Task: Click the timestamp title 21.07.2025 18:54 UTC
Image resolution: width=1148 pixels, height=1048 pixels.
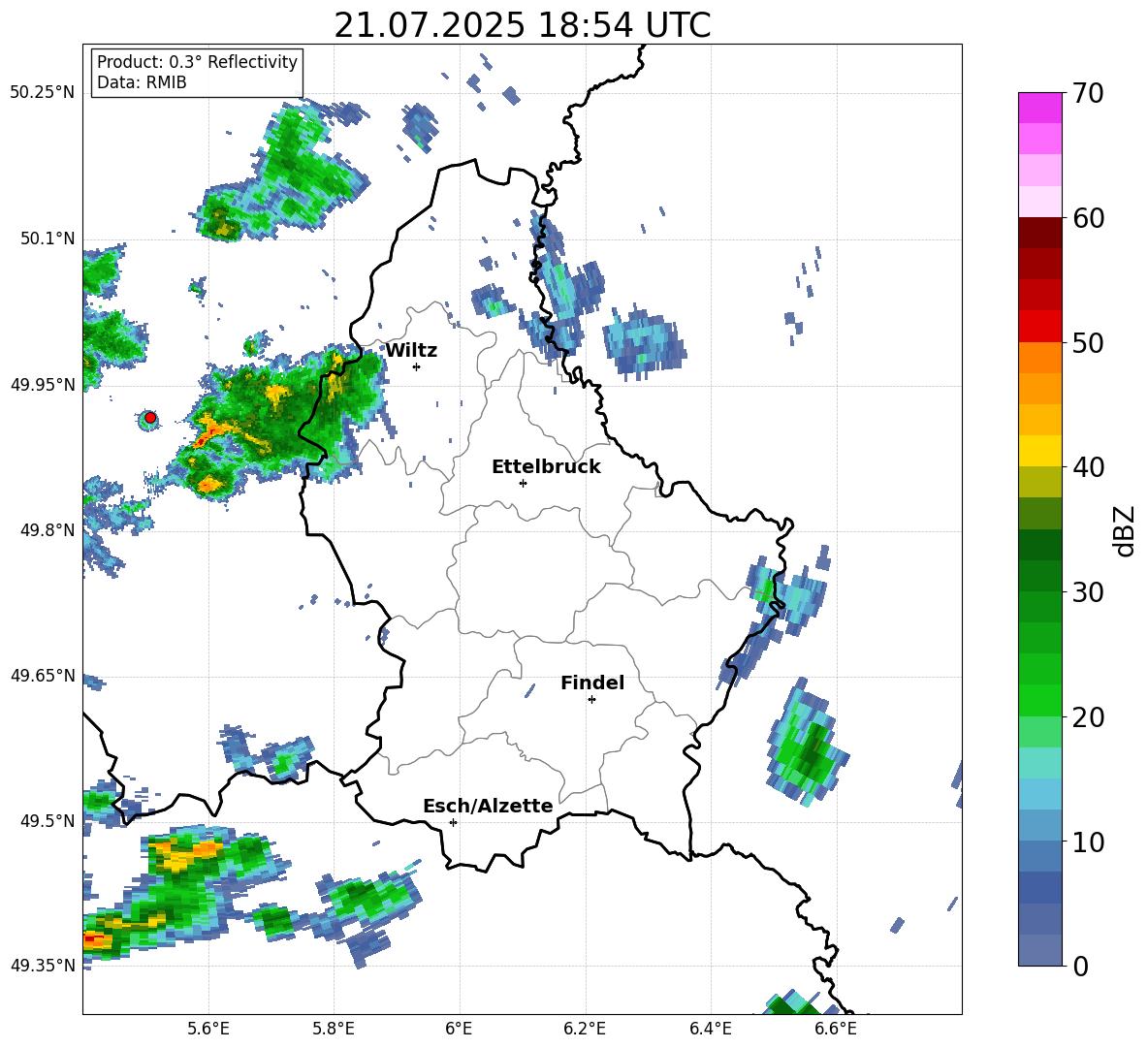Action: [522, 25]
